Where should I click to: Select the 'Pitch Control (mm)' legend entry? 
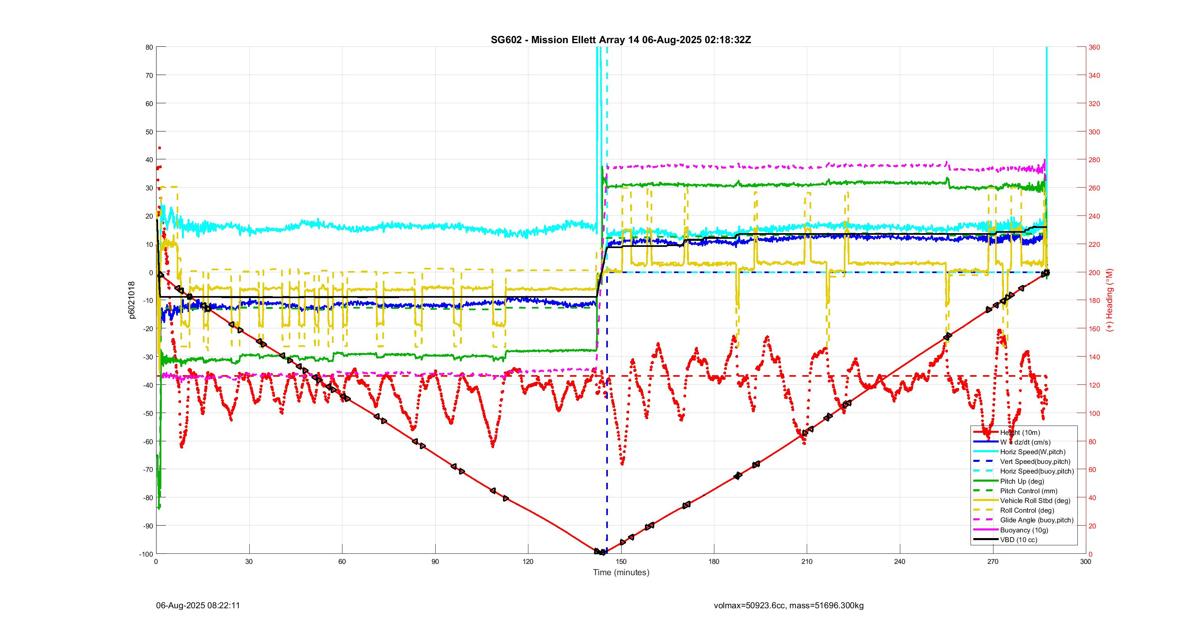pyautogui.click(x=1016, y=491)
